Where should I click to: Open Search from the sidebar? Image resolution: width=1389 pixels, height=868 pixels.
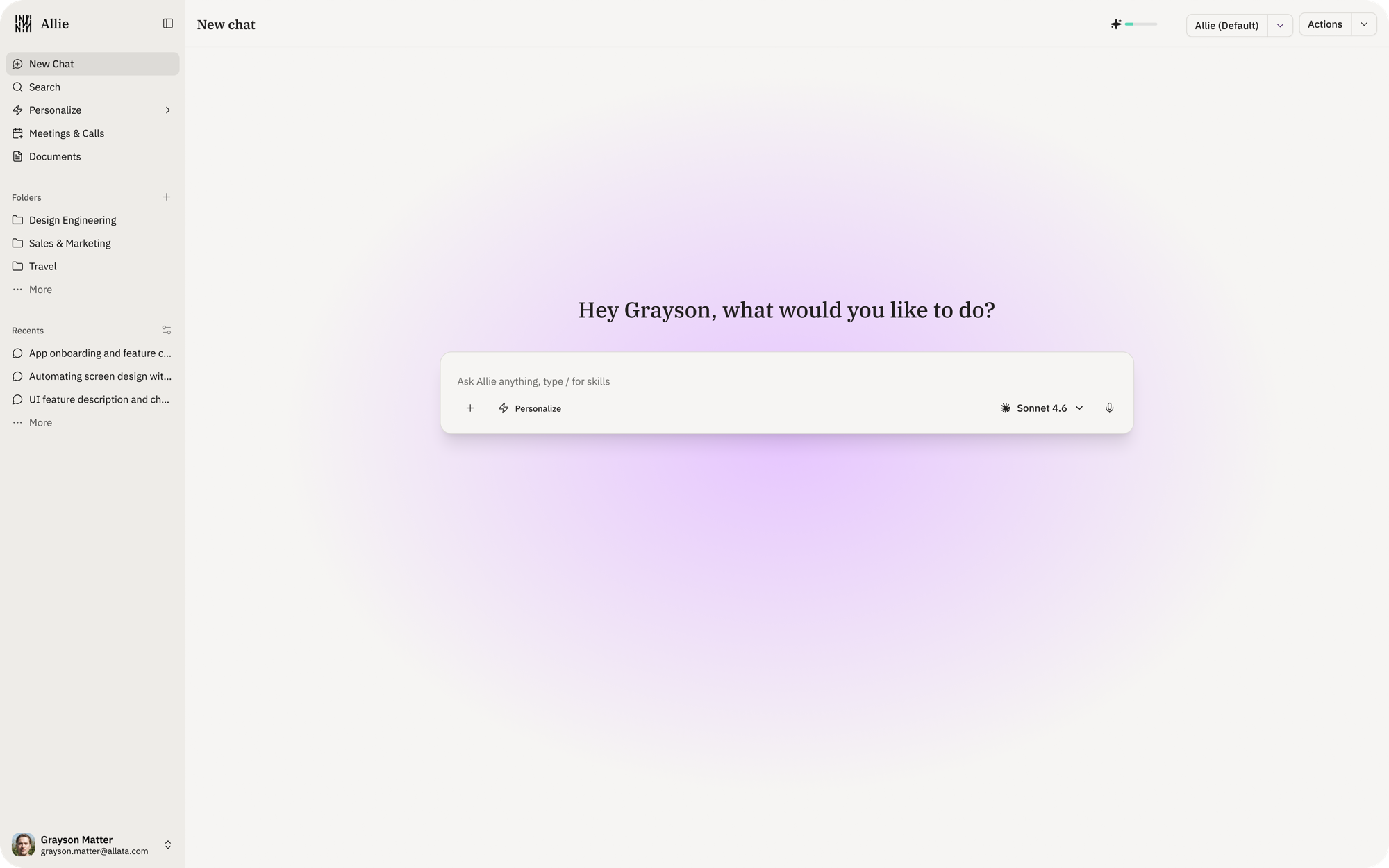coord(92,87)
